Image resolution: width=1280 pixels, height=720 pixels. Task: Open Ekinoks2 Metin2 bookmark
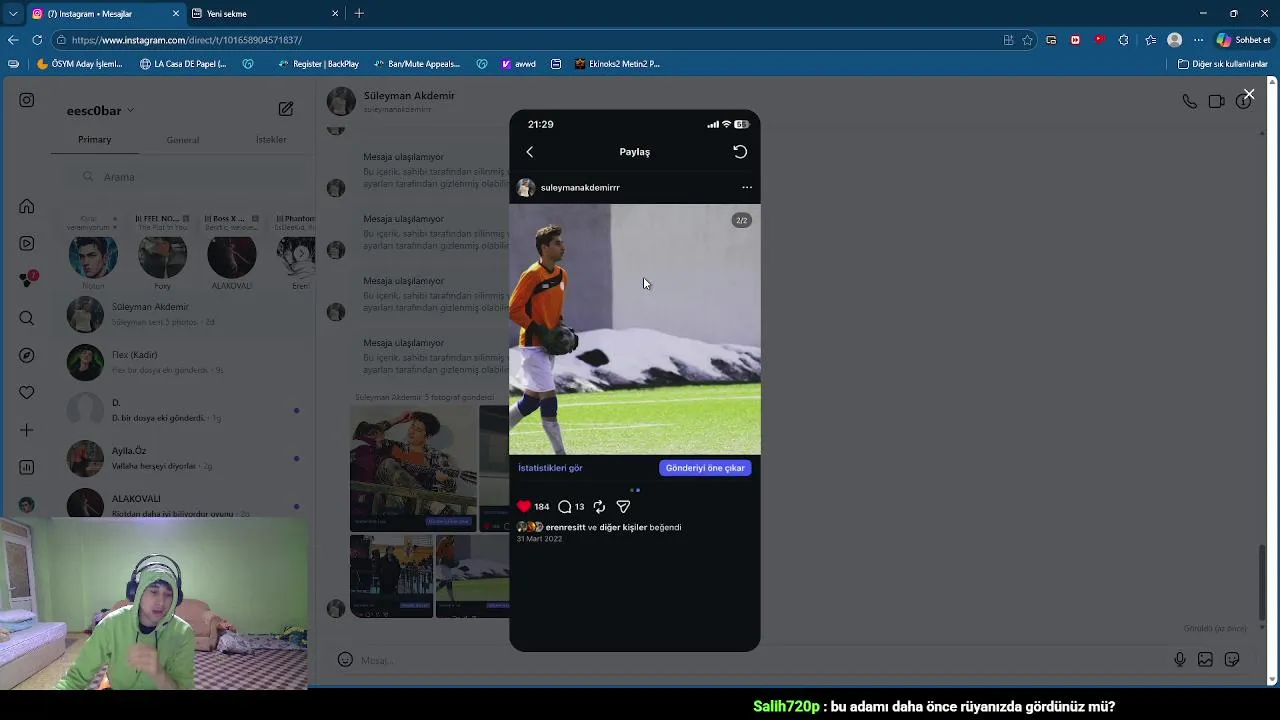point(617,64)
